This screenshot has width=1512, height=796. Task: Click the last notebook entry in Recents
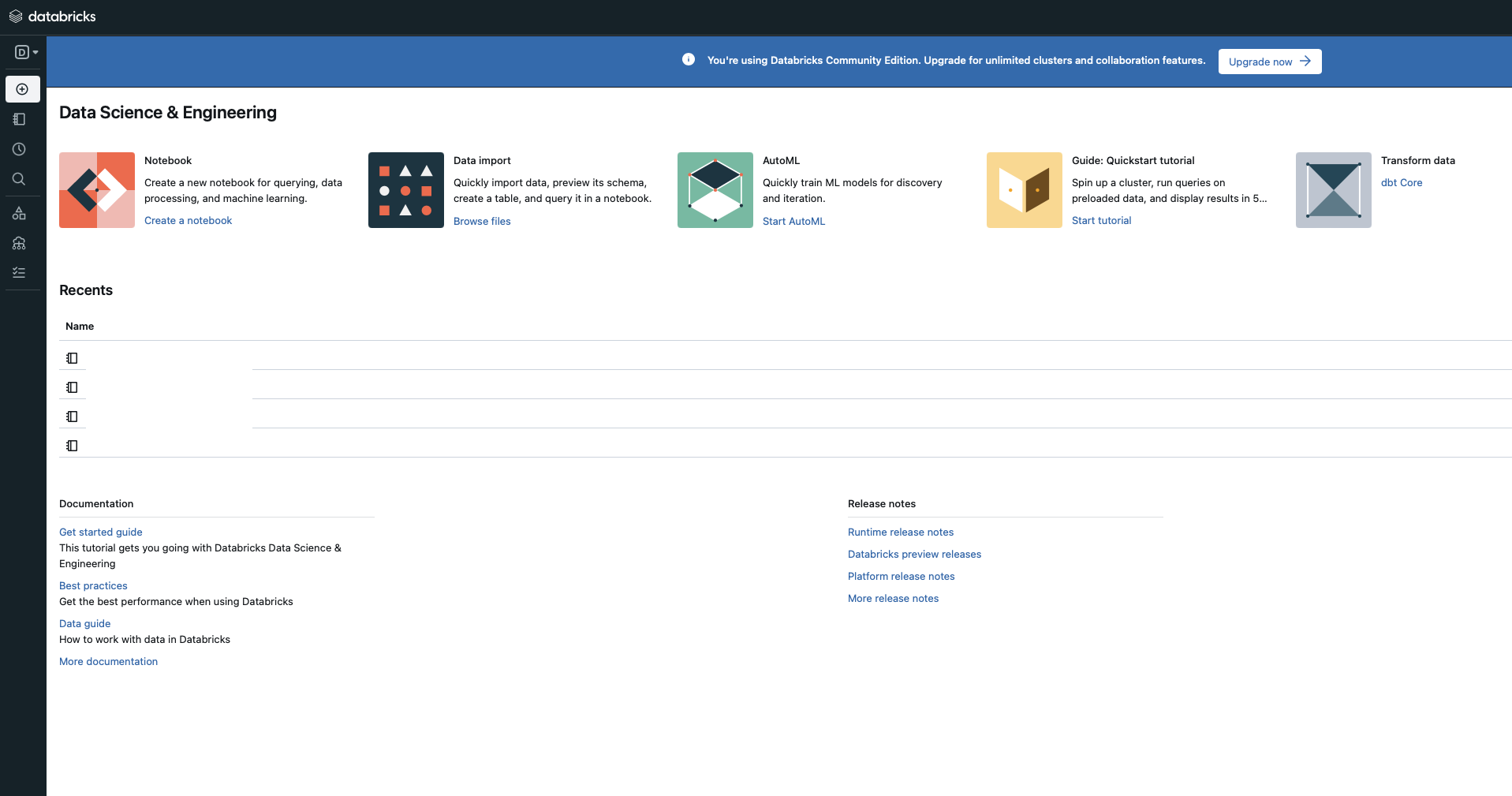click(x=72, y=446)
